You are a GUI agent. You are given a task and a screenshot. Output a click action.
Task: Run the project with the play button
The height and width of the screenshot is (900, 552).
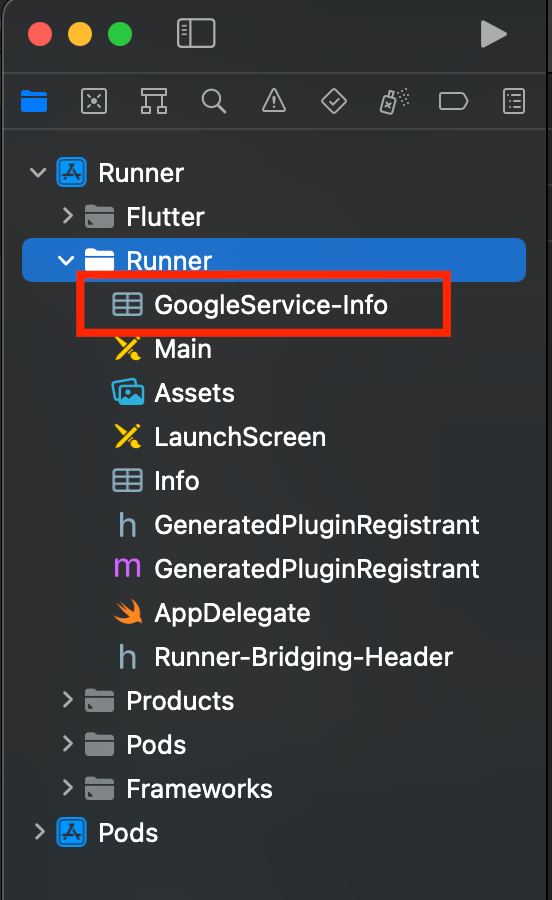click(493, 34)
